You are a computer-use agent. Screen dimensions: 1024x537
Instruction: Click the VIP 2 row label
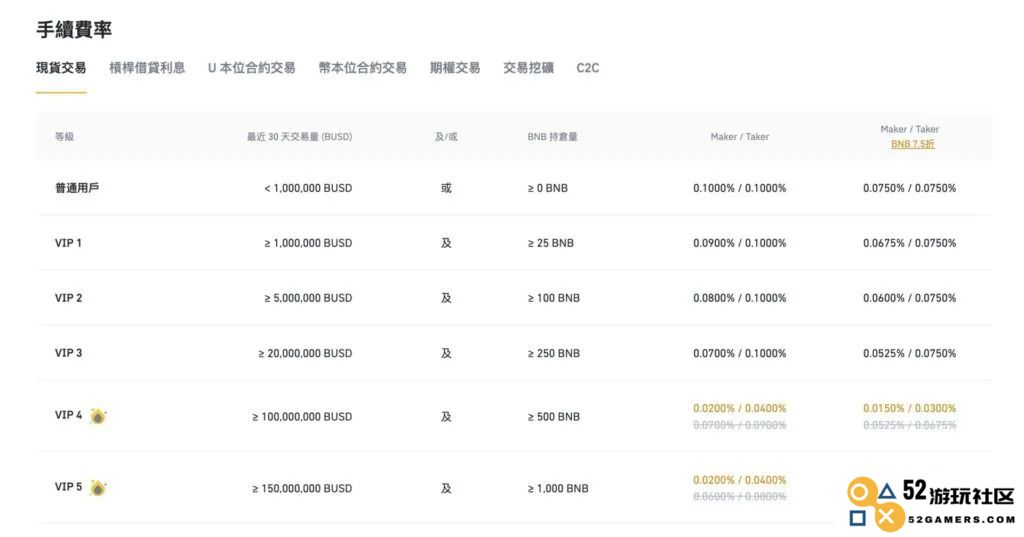pos(69,298)
